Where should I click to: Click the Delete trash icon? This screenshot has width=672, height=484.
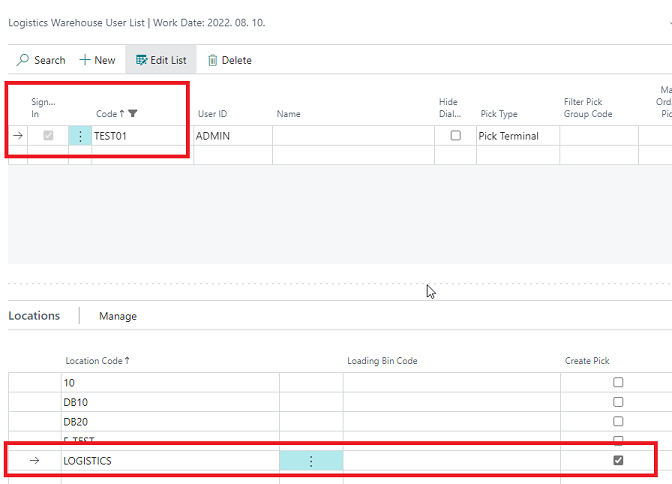tap(212, 60)
